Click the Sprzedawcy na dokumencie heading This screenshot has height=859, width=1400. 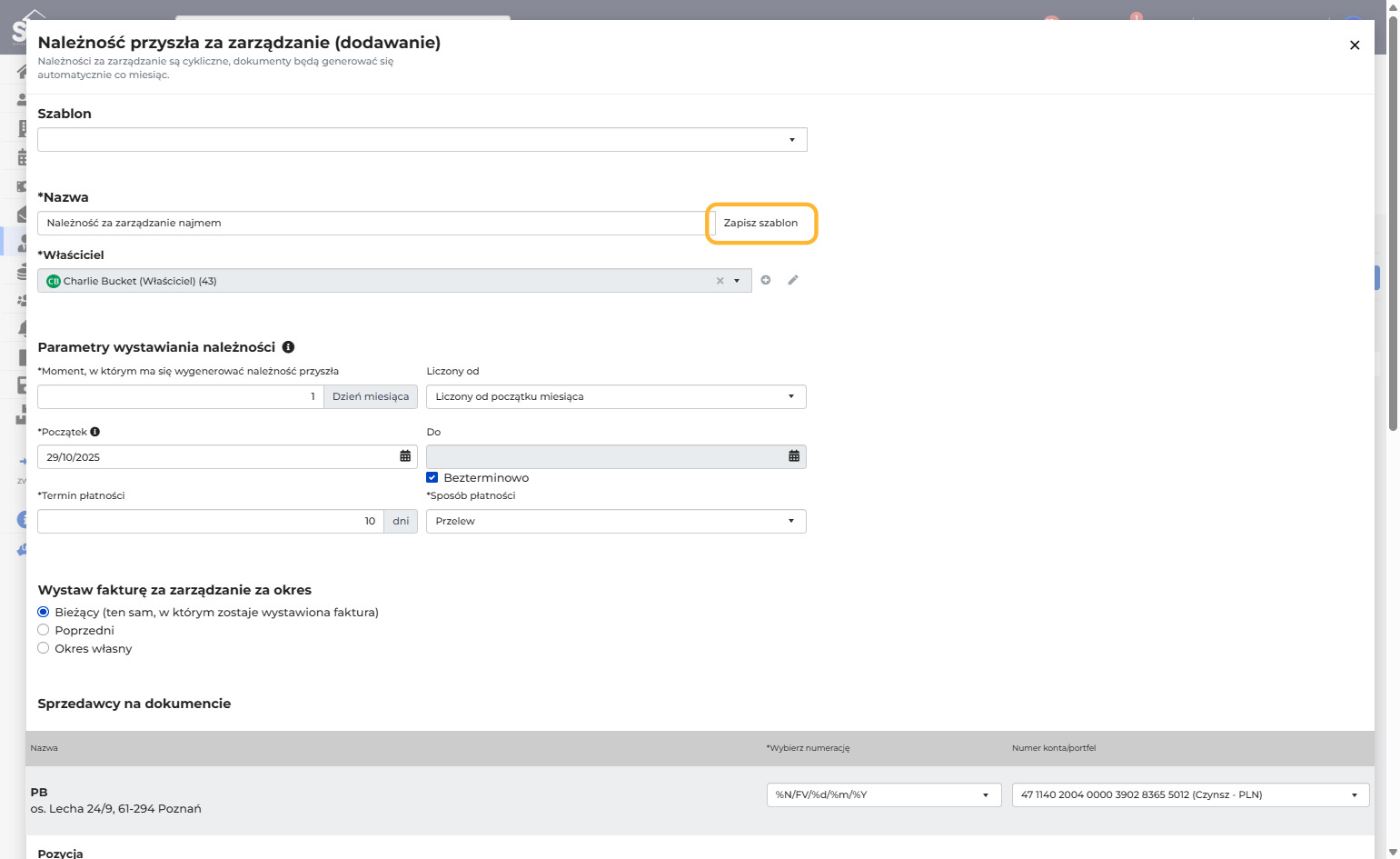pyautogui.click(x=134, y=704)
